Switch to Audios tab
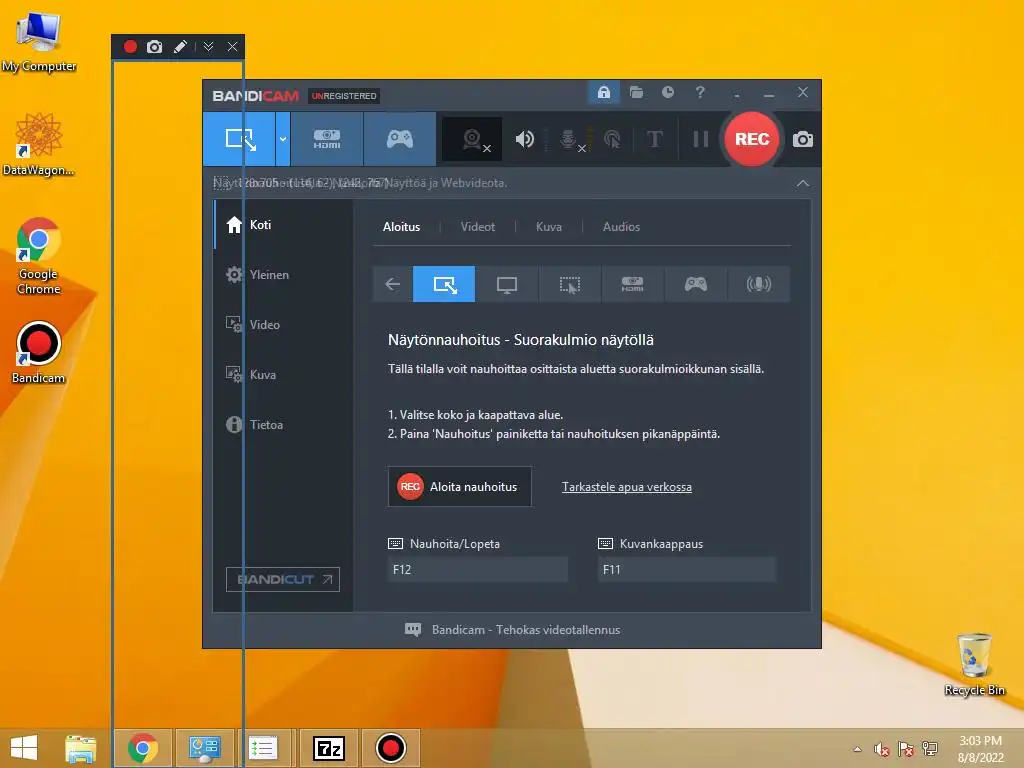The height and width of the screenshot is (768, 1024). point(621,227)
